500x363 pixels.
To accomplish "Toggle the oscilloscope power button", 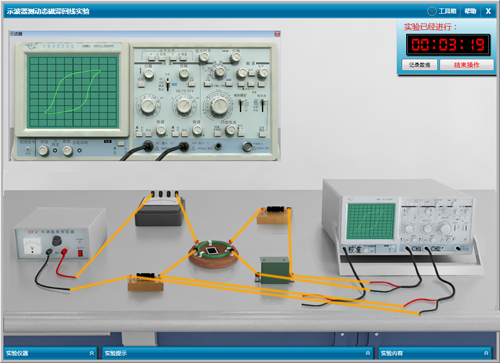I will click(121, 143).
